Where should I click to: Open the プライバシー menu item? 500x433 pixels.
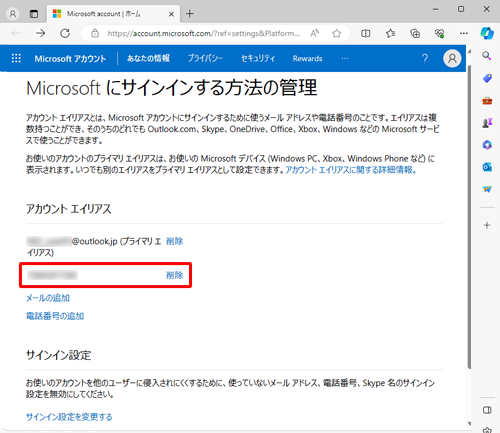[205, 59]
